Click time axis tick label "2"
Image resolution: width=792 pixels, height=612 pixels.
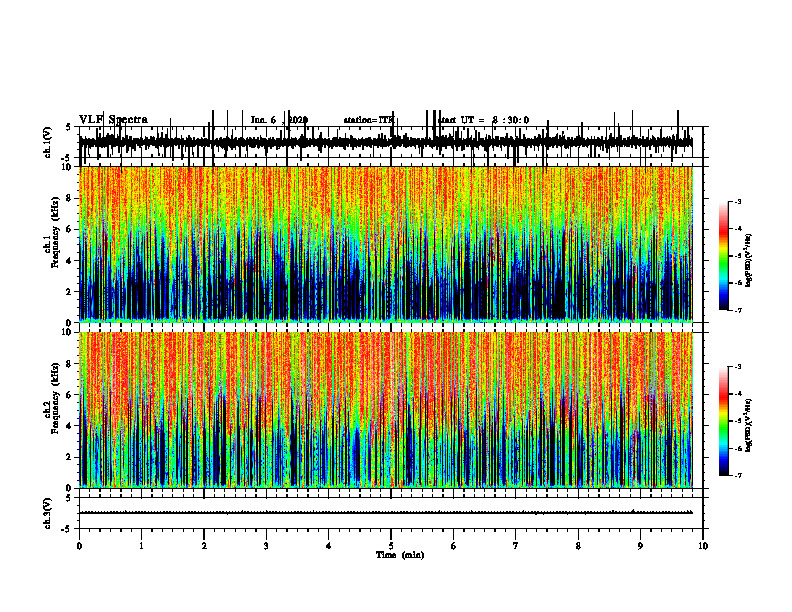click(204, 546)
